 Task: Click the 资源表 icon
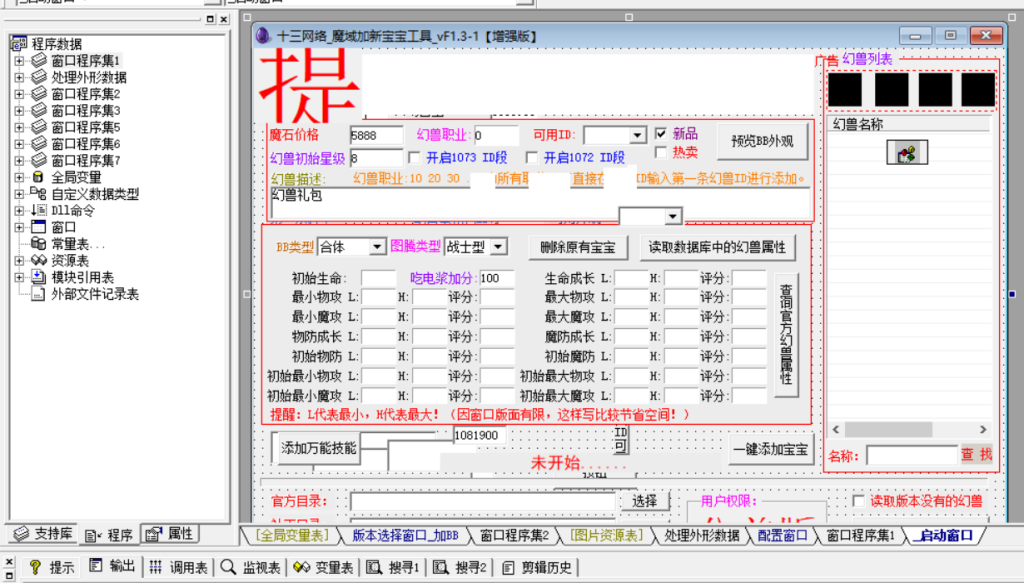[39, 260]
